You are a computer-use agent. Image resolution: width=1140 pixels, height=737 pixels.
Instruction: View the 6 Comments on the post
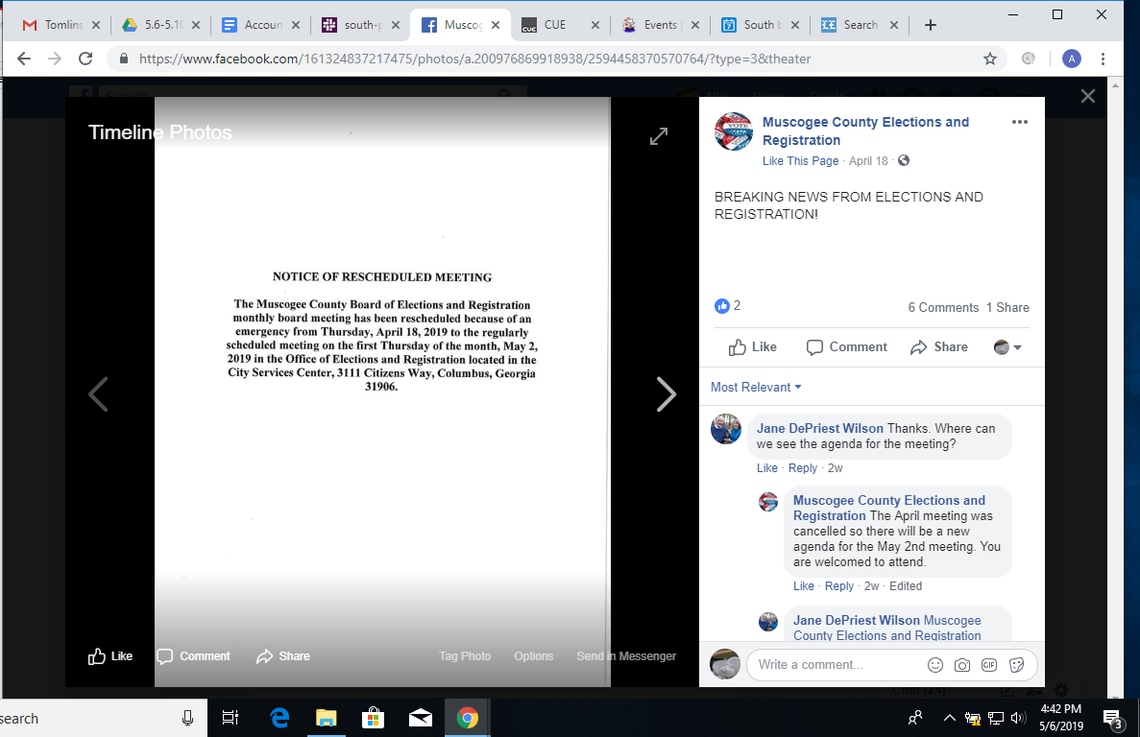(x=943, y=307)
